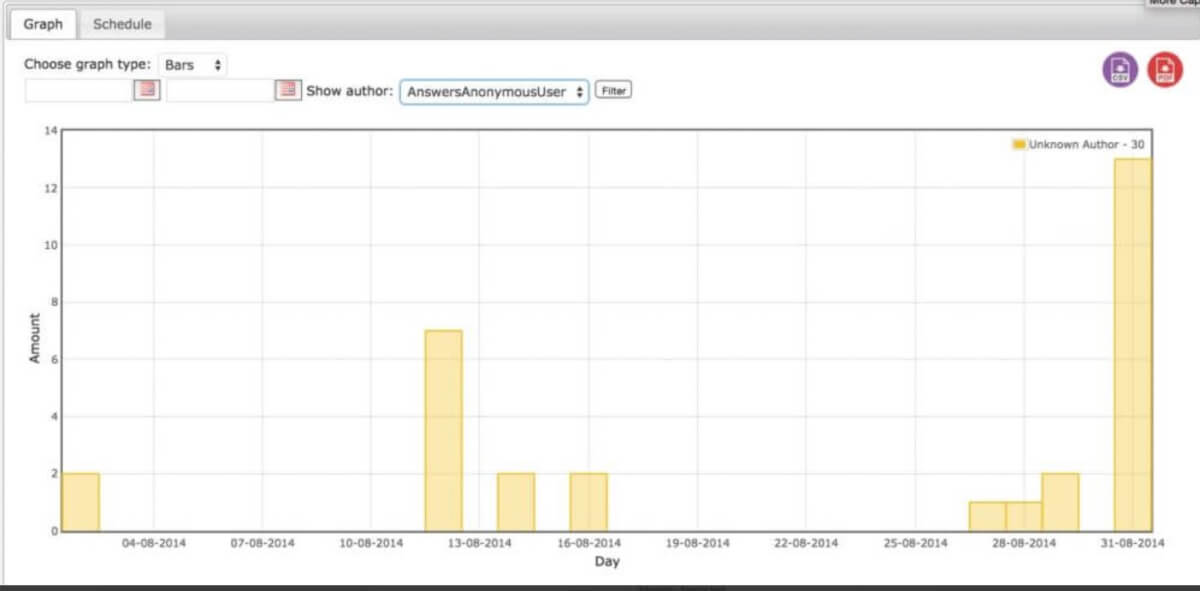The width and height of the screenshot is (1200, 591).
Task: Select the bar with amount 7
Action: [x=443, y=430]
